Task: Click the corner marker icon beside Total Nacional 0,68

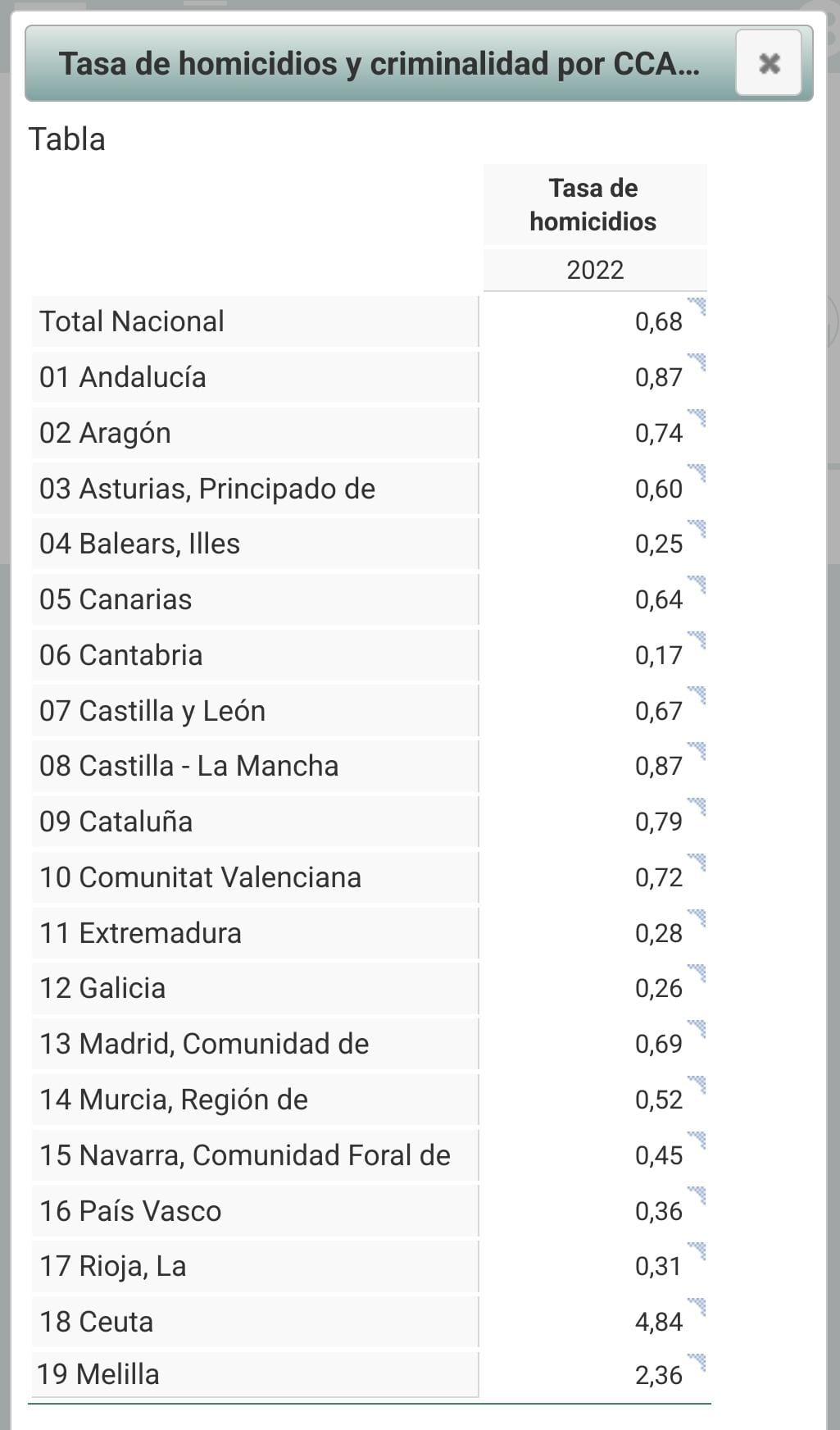Action: [x=697, y=307]
